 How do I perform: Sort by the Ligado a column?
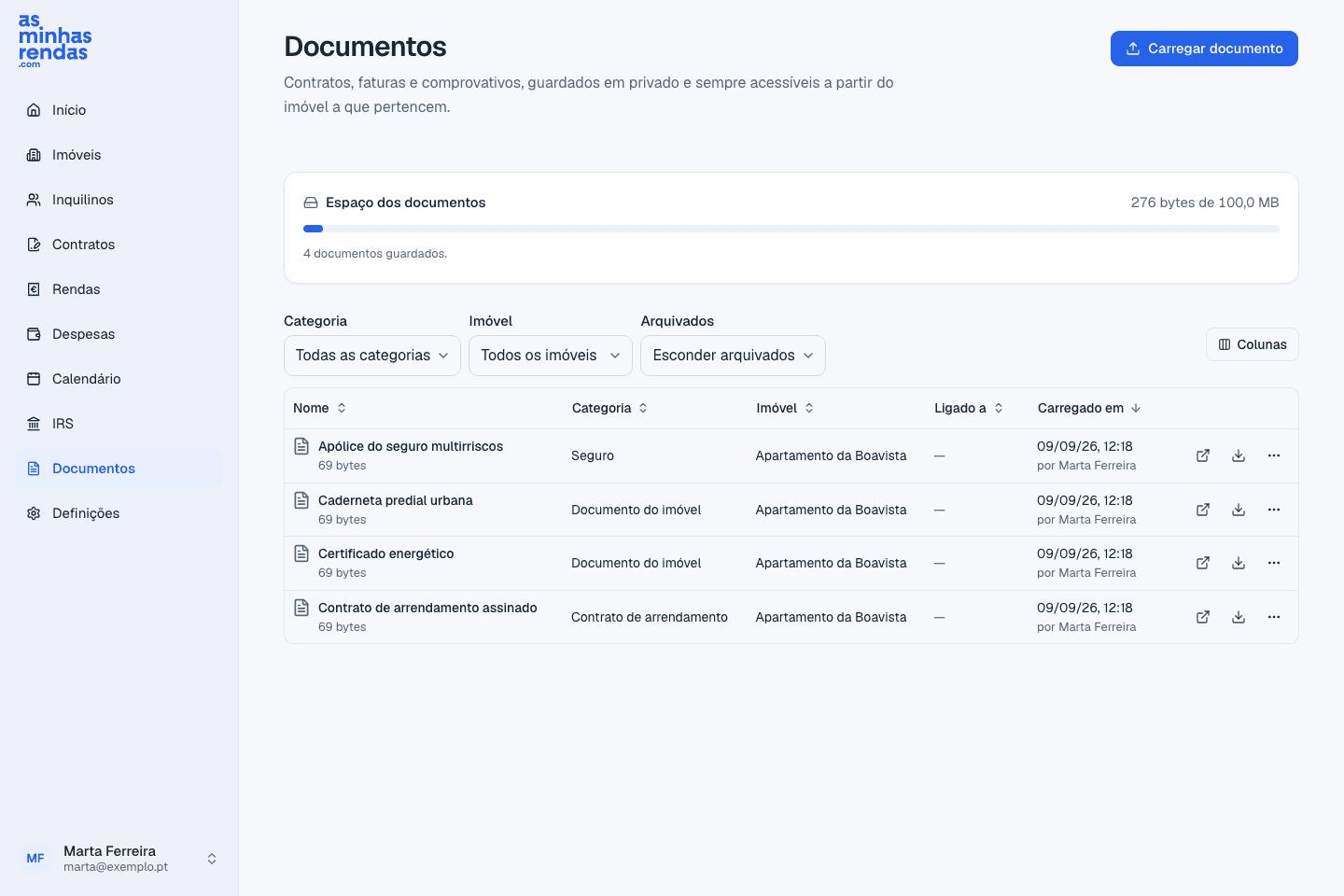click(969, 408)
